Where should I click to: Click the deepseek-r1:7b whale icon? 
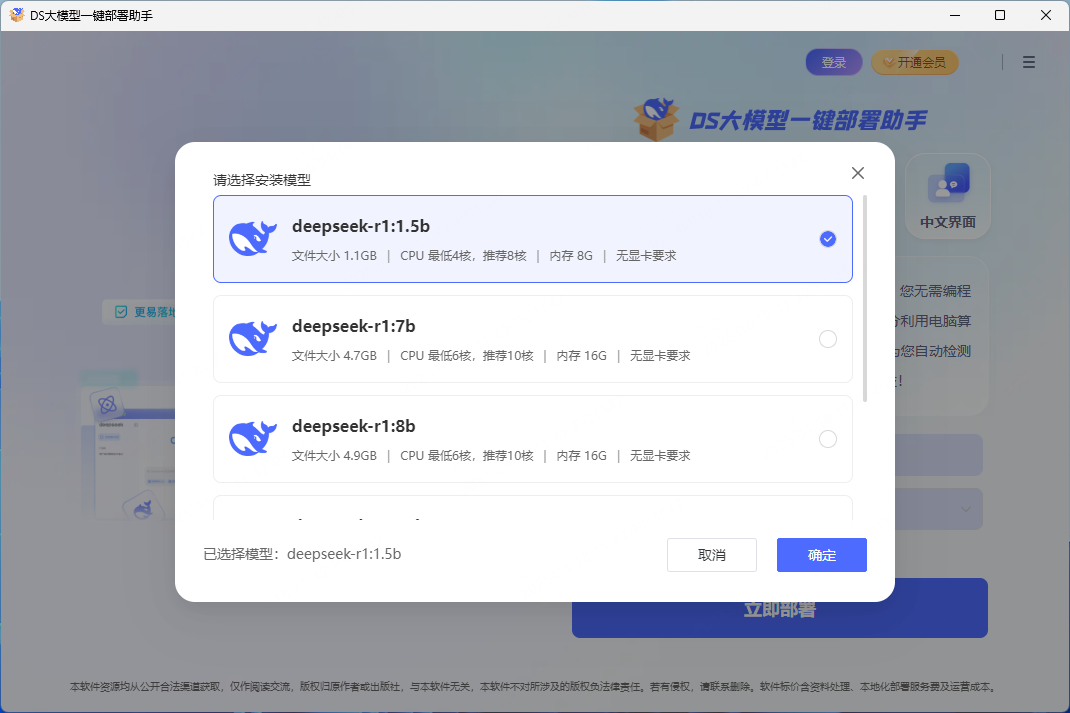click(x=253, y=338)
